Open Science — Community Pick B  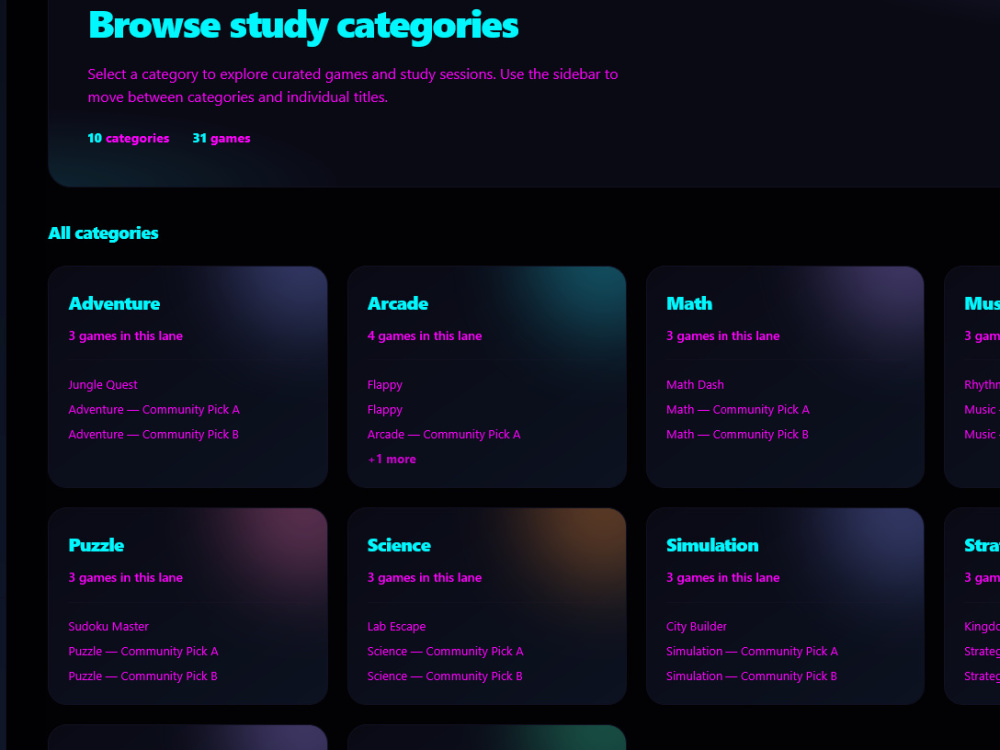[x=445, y=676]
